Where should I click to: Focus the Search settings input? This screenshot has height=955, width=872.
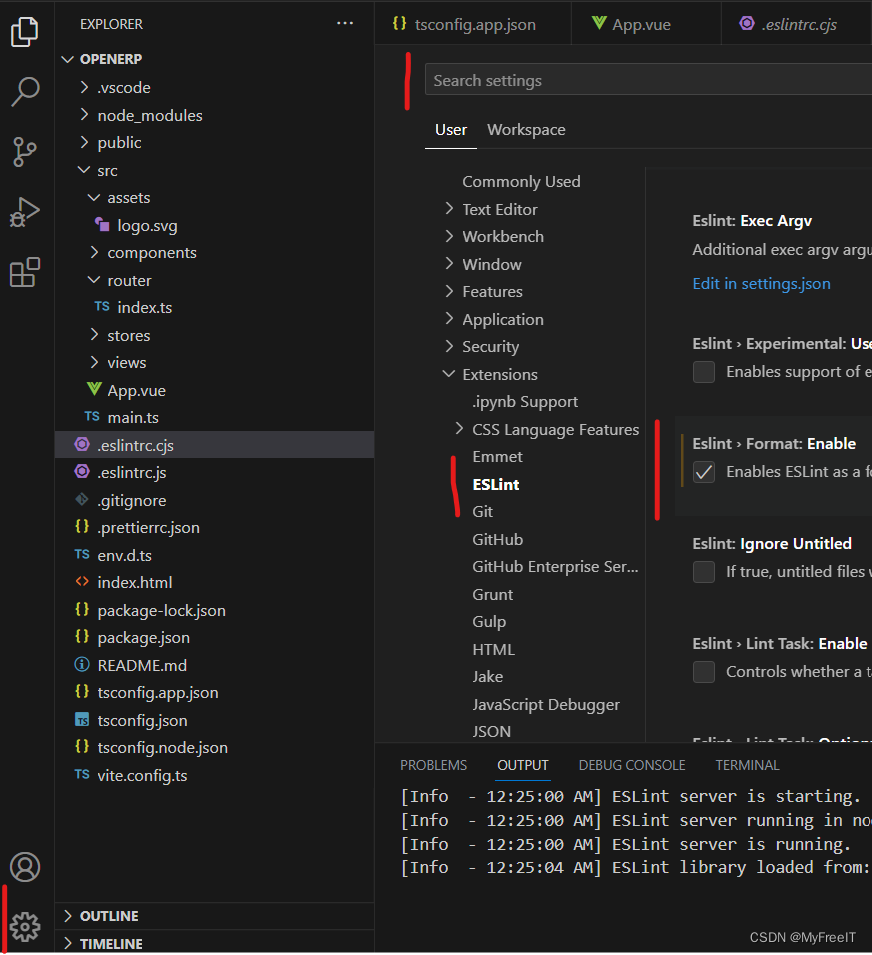pos(648,80)
